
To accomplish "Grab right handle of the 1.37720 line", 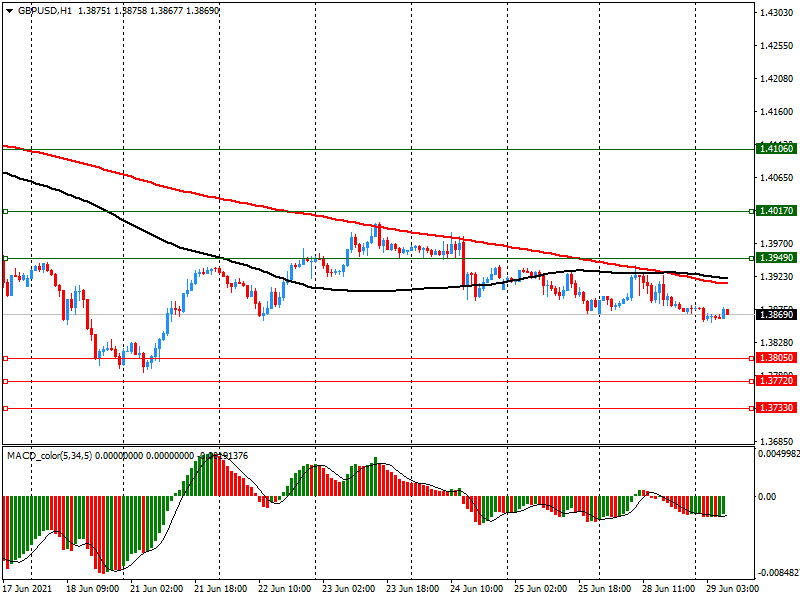I will (752, 381).
